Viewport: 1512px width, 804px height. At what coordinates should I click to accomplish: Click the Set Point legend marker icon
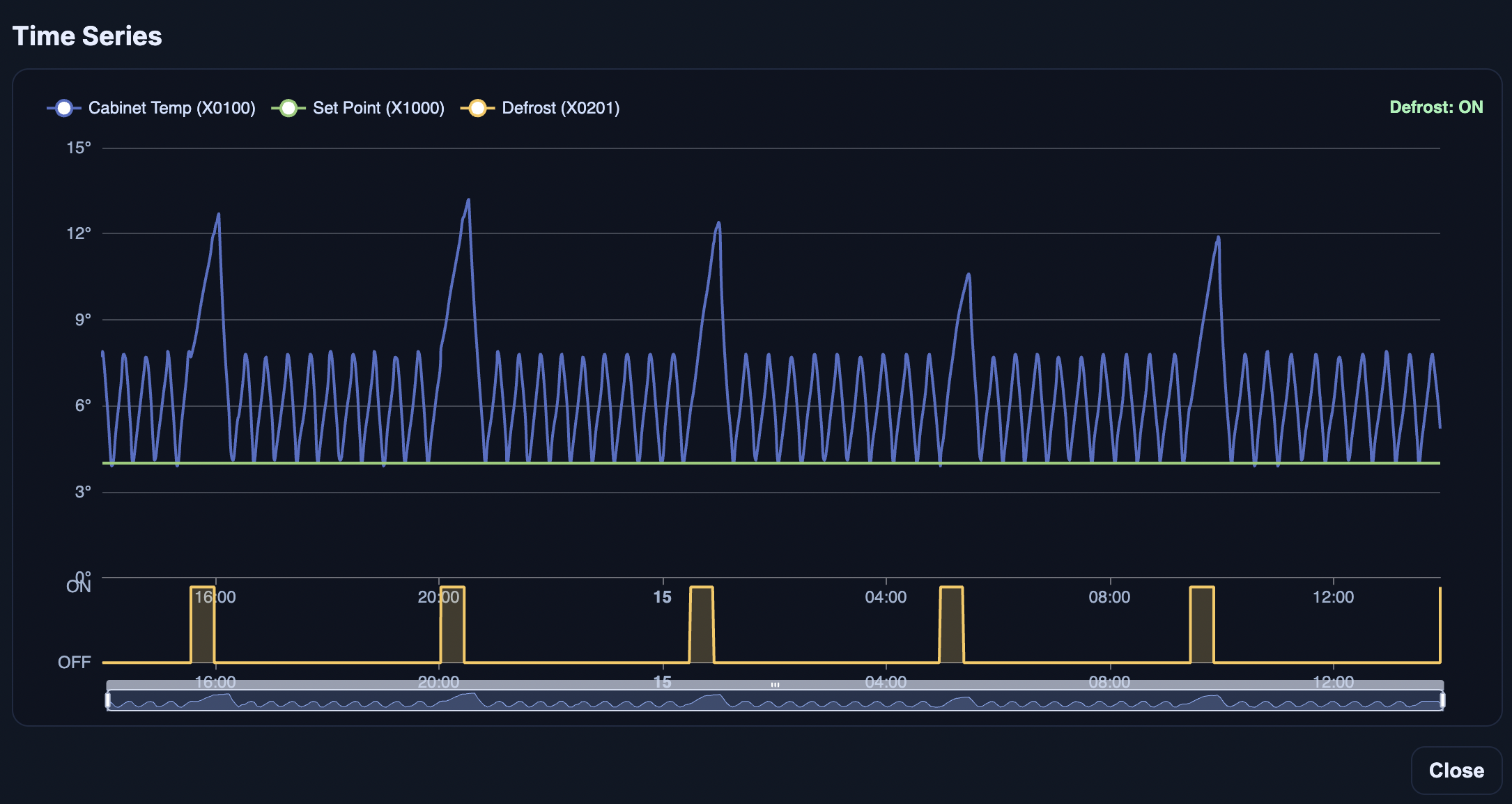point(288,108)
